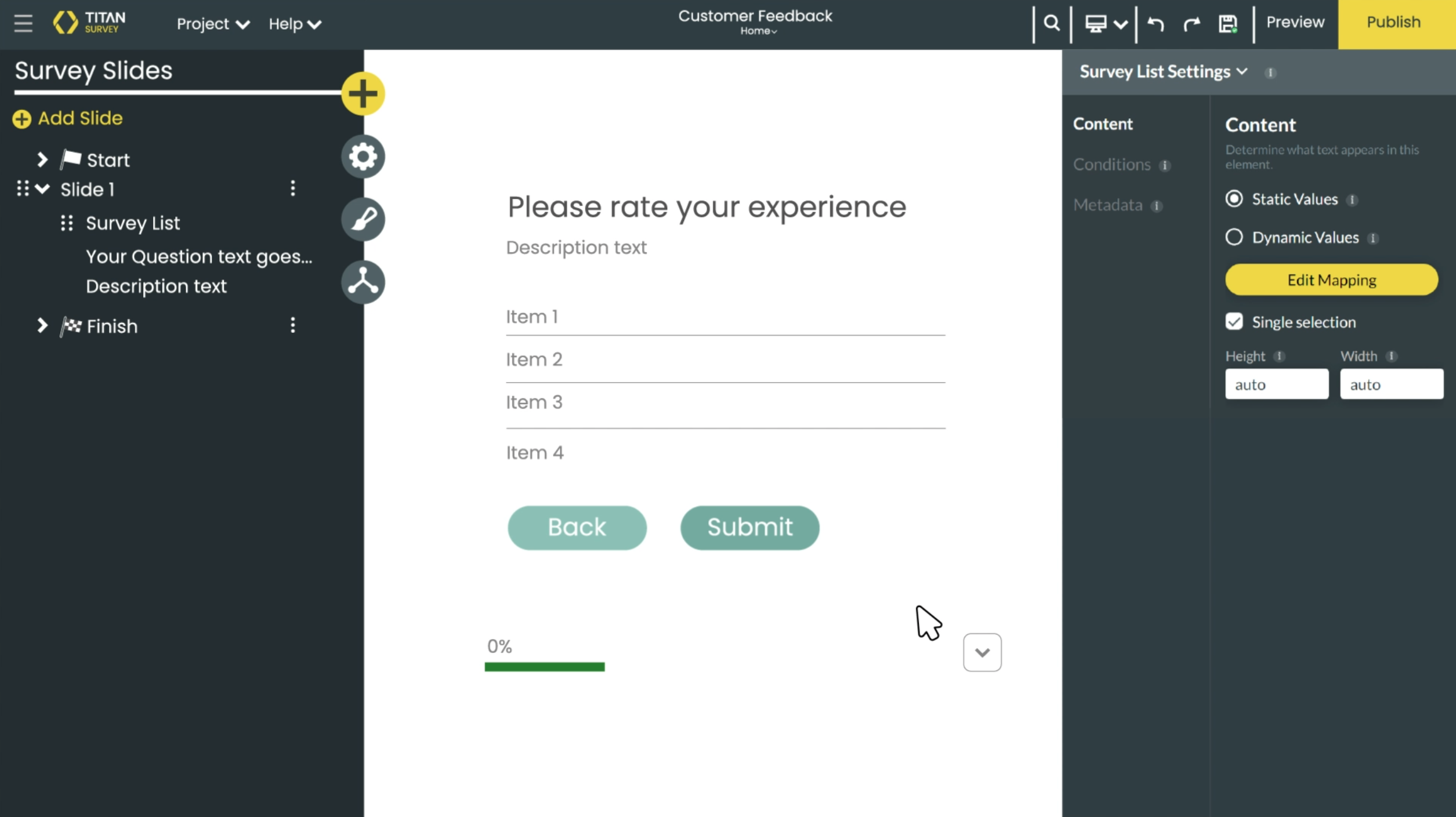Select the Static Values radio button
1456x817 pixels.
[x=1234, y=199]
